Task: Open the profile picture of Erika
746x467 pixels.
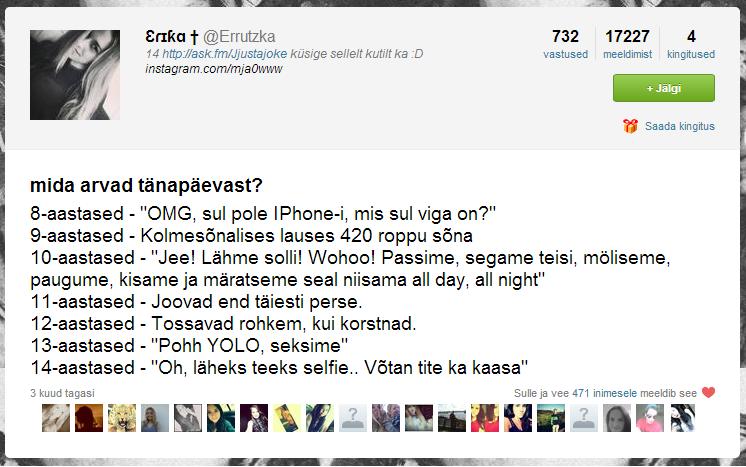Action: click(x=75, y=75)
